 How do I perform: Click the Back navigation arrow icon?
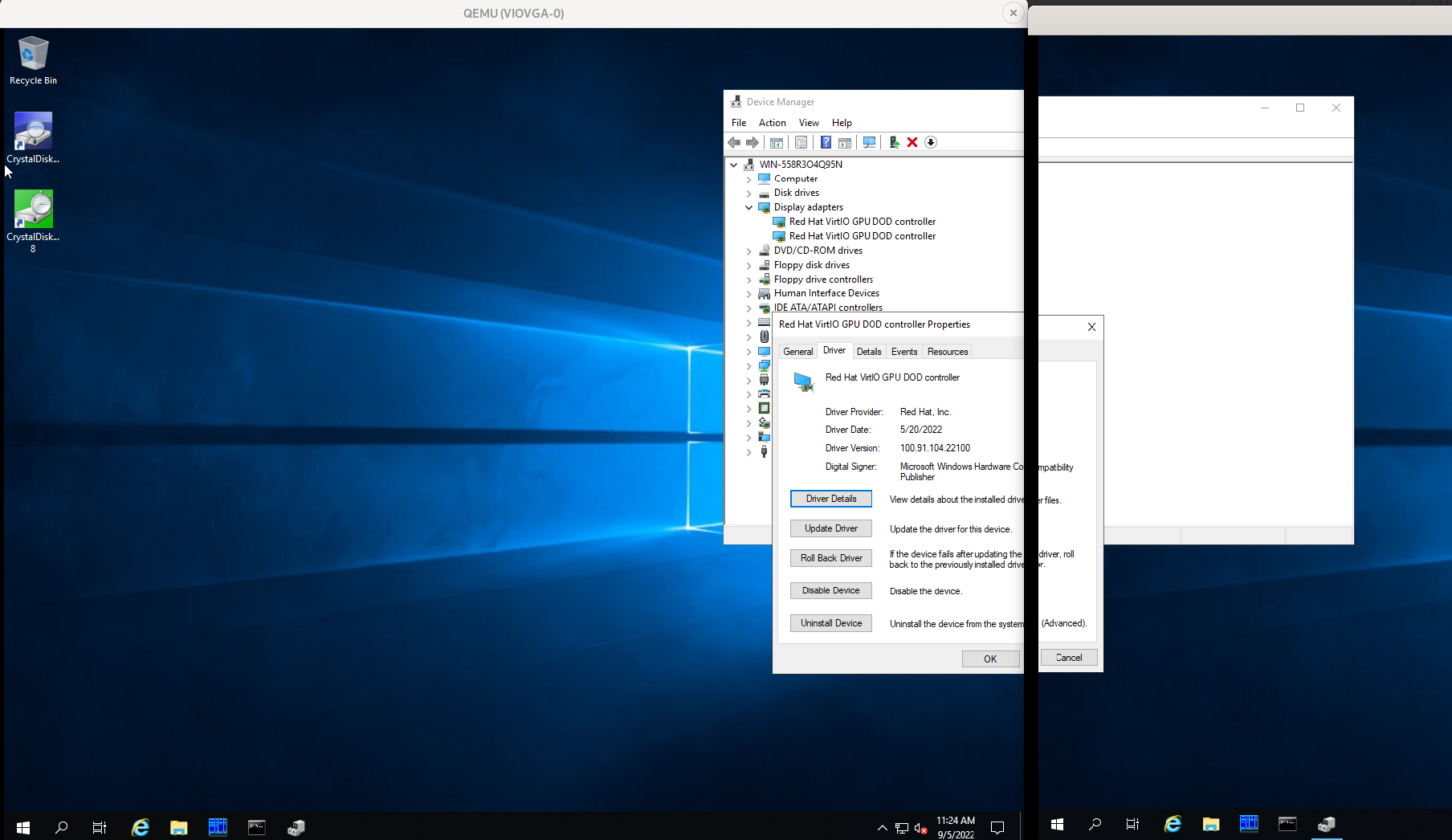(733, 142)
